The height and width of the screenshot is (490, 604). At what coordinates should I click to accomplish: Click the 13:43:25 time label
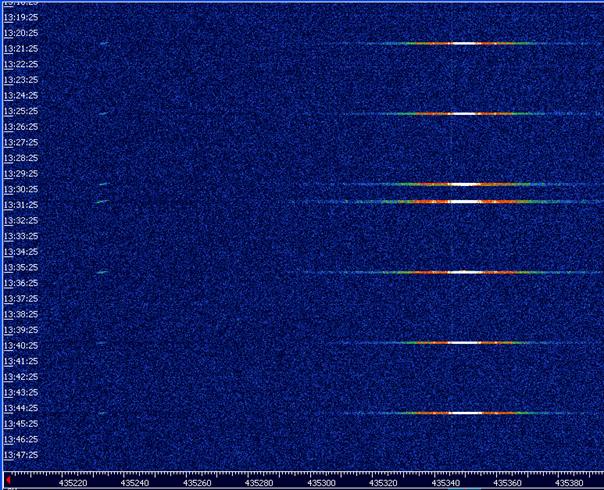pos(21,392)
